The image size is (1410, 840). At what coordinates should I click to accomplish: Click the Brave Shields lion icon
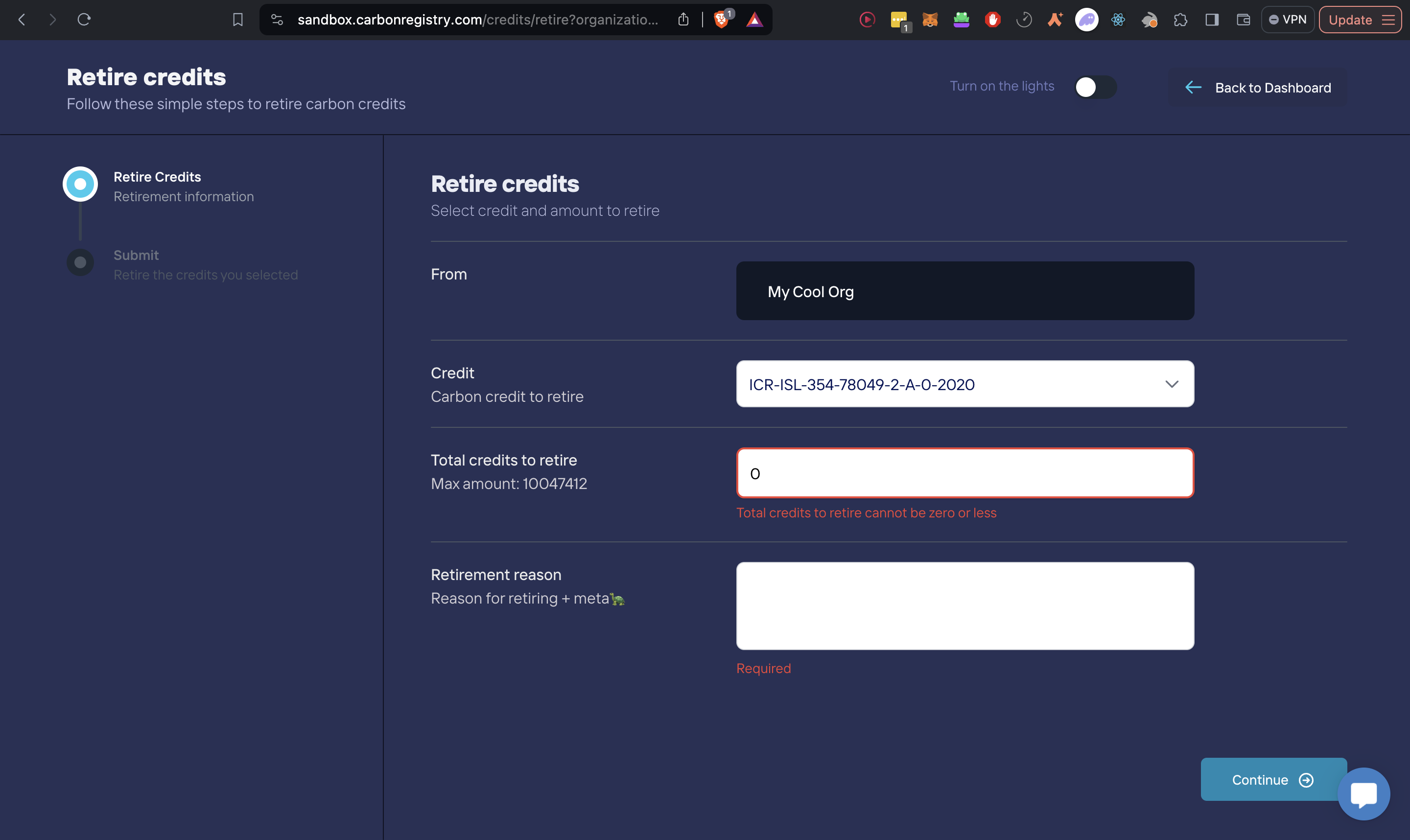click(x=721, y=20)
